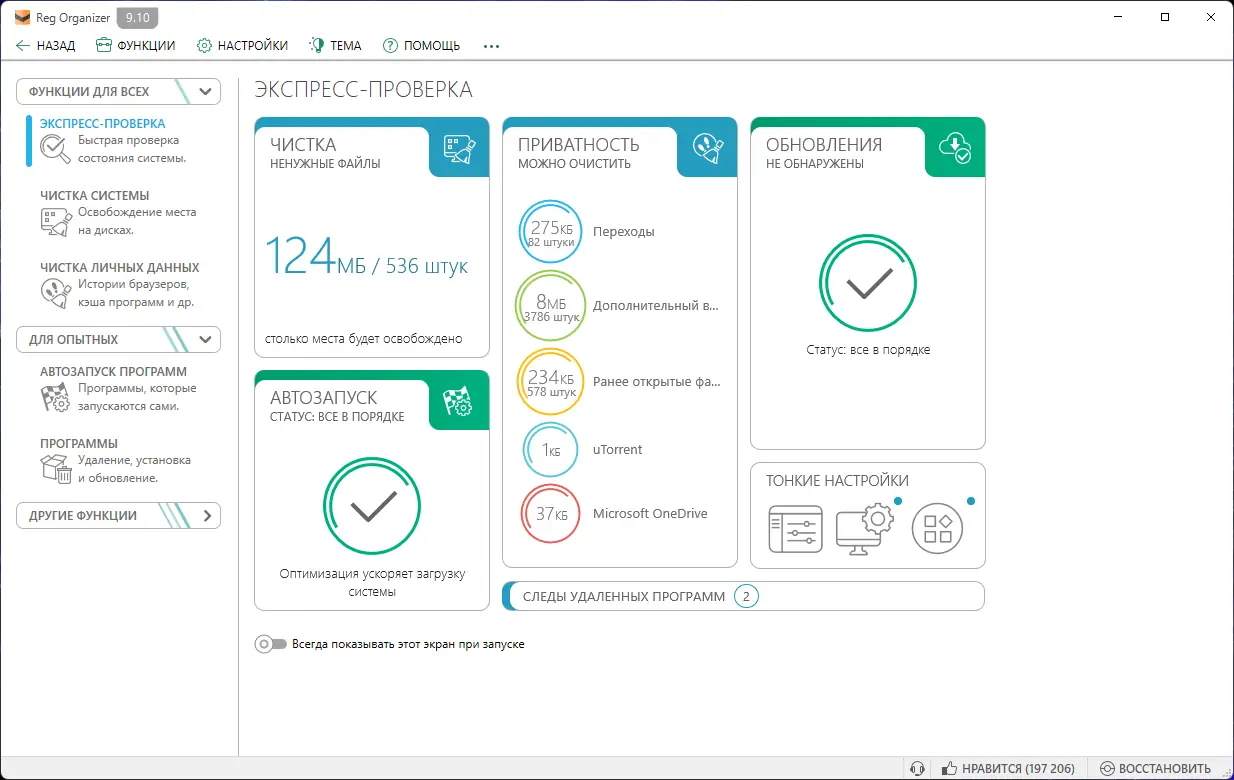The width and height of the screenshot is (1234, 780).
Task: Click the version 9.10 badge
Action: click(138, 17)
